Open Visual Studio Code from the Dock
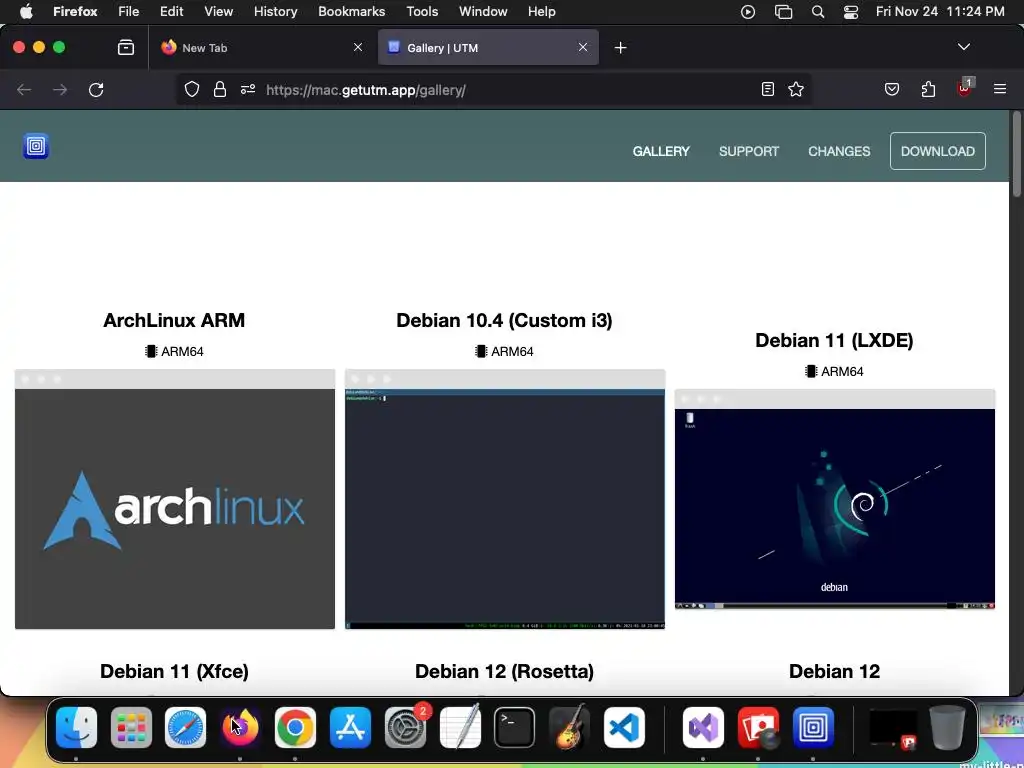1024x768 pixels. [624, 727]
